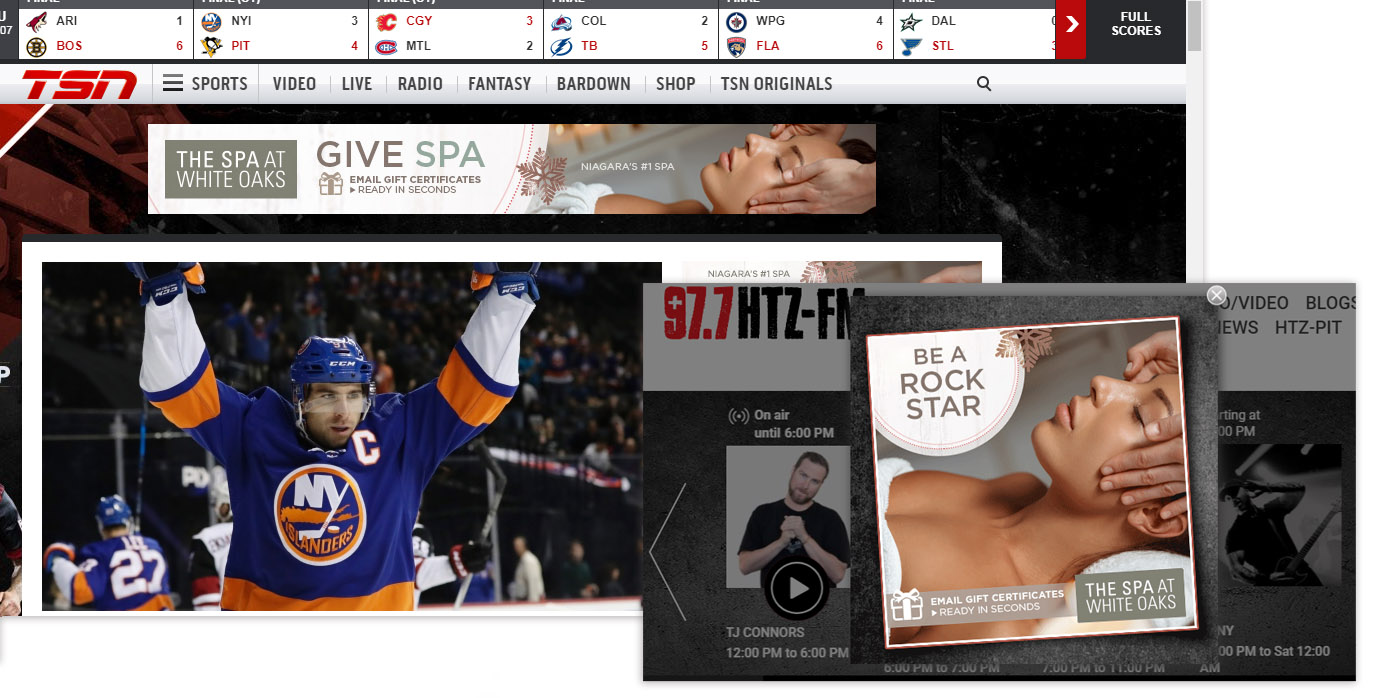Viewport: 1400px width, 698px height.
Task: Click the FULL SCORES button
Action: point(1135,24)
